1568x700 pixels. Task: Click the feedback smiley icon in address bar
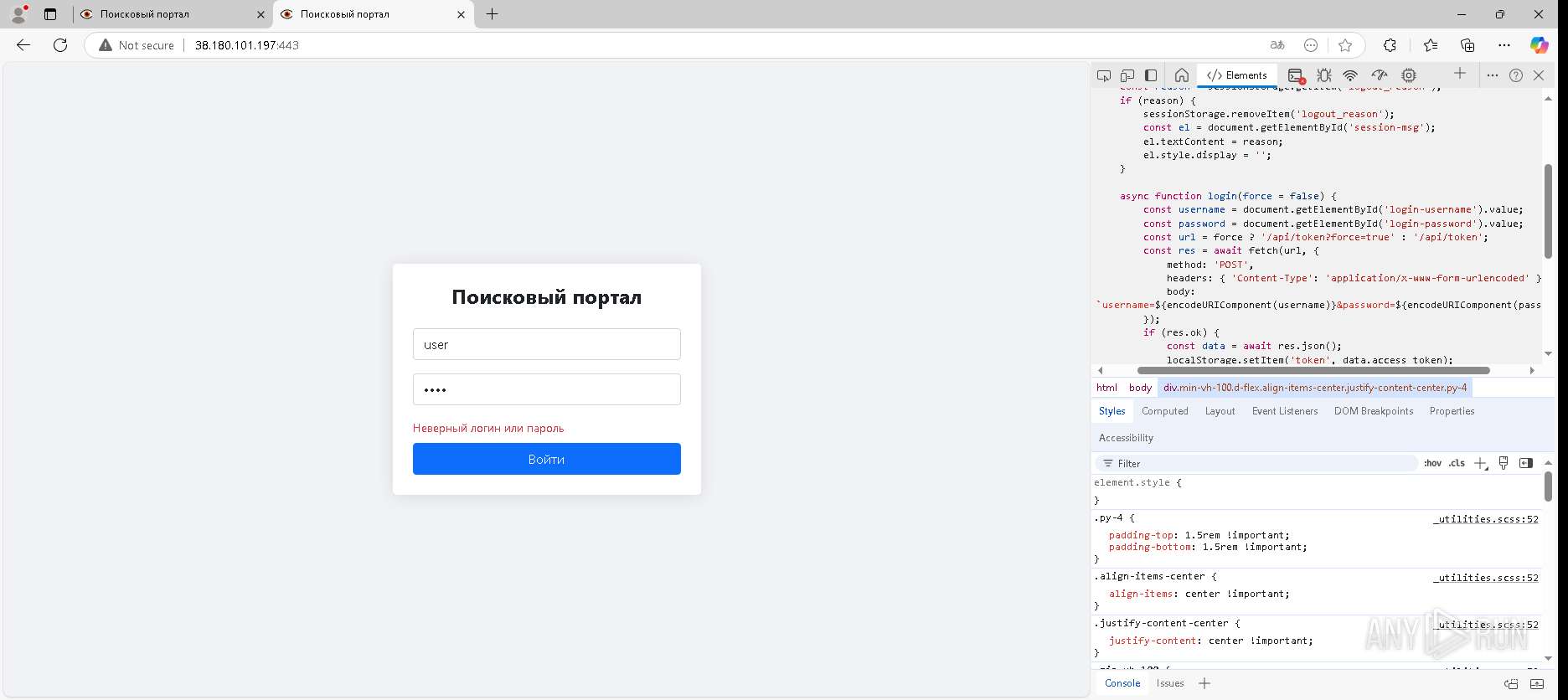coord(1311,45)
